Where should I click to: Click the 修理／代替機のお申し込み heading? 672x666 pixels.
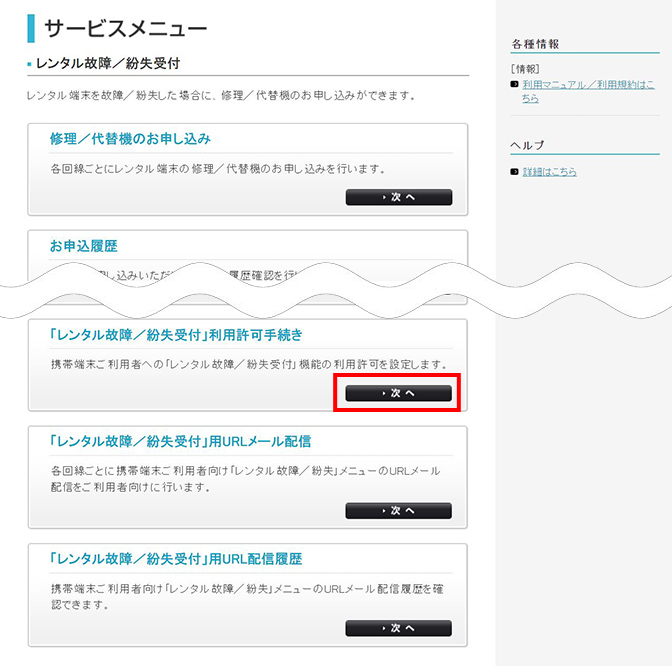(130, 139)
